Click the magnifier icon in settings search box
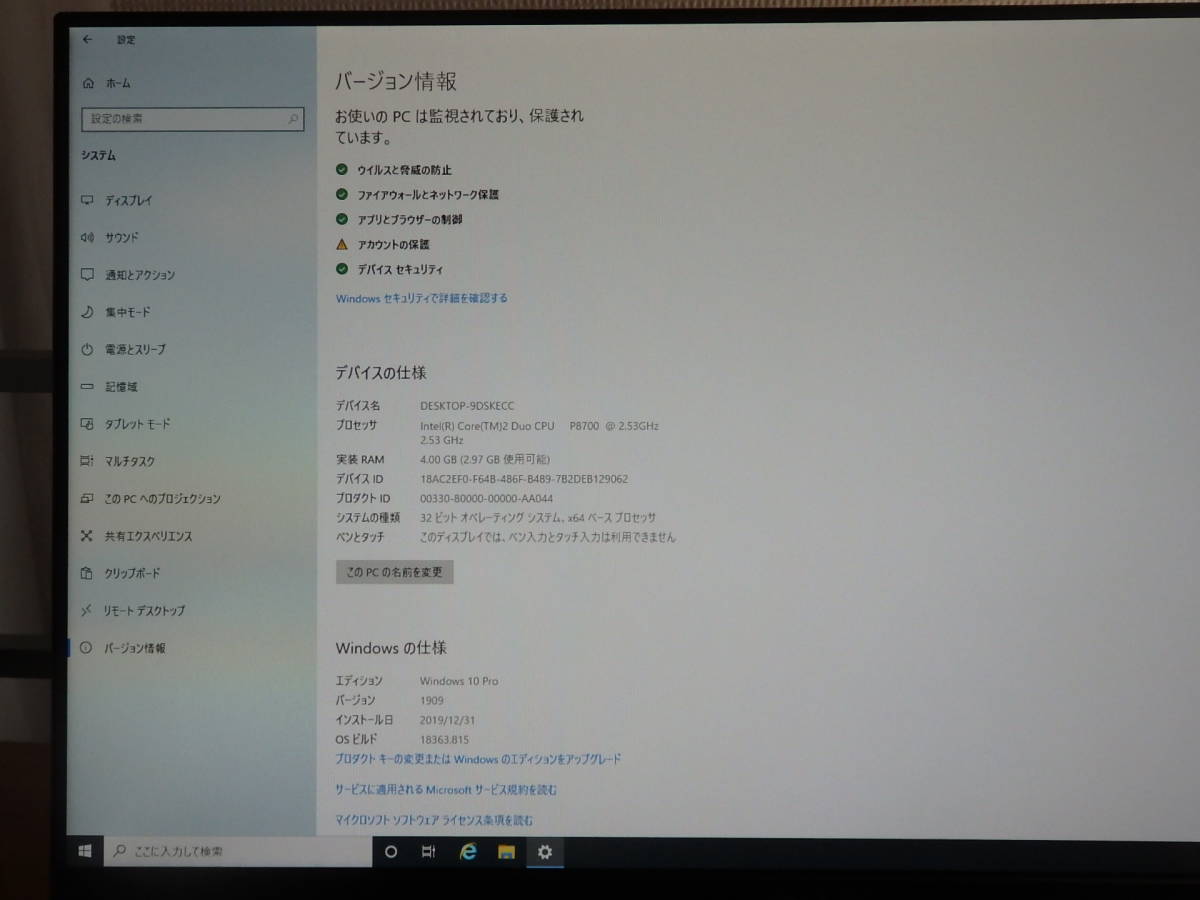 tap(294, 119)
